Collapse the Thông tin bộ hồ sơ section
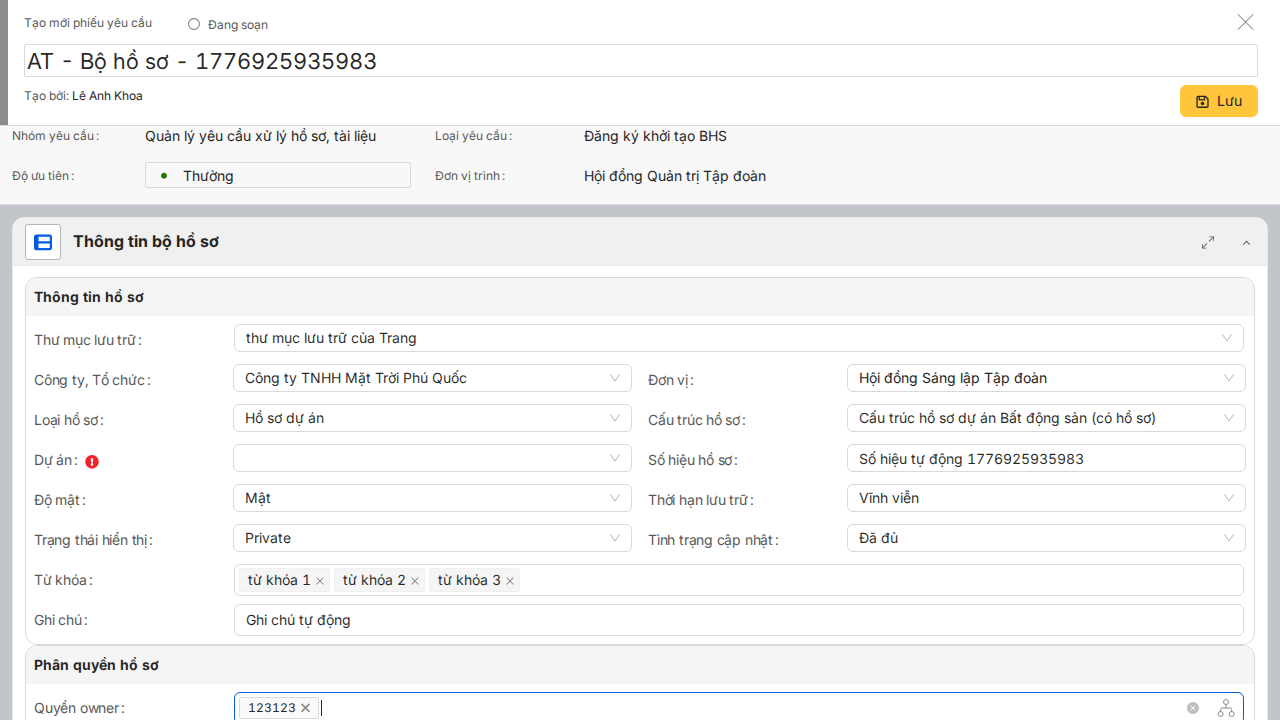The width and height of the screenshot is (1280, 720). click(1246, 243)
